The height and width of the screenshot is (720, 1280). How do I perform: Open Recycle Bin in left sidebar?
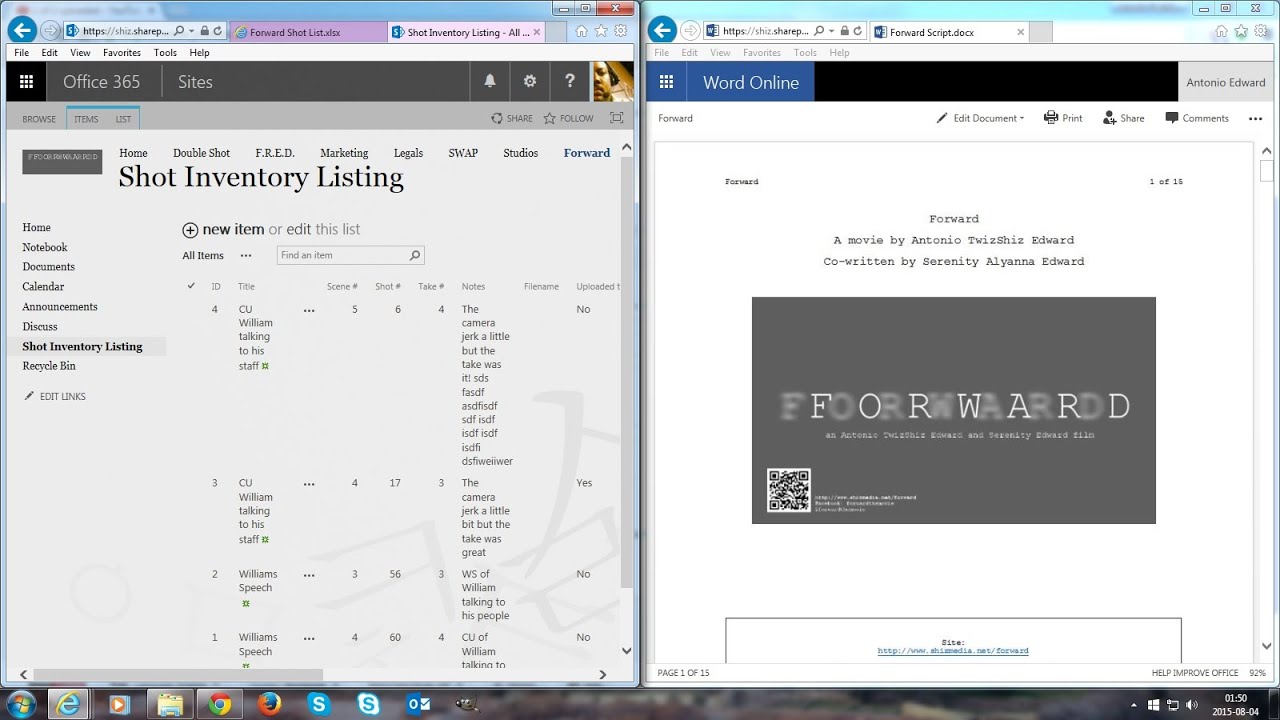pos(49,366)
